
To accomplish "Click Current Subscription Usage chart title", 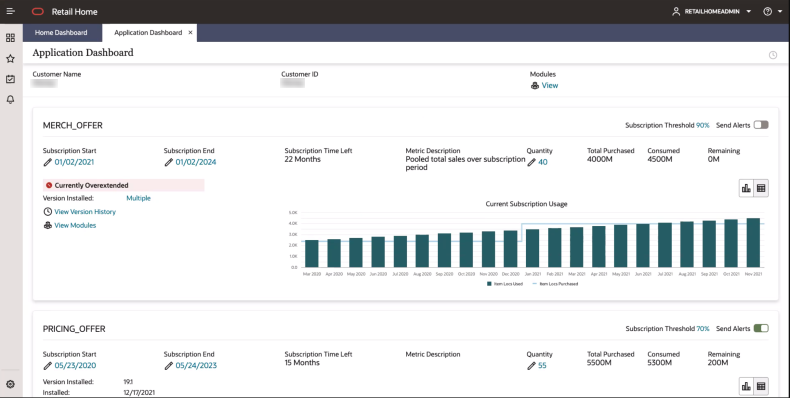I will pos(526,204).
